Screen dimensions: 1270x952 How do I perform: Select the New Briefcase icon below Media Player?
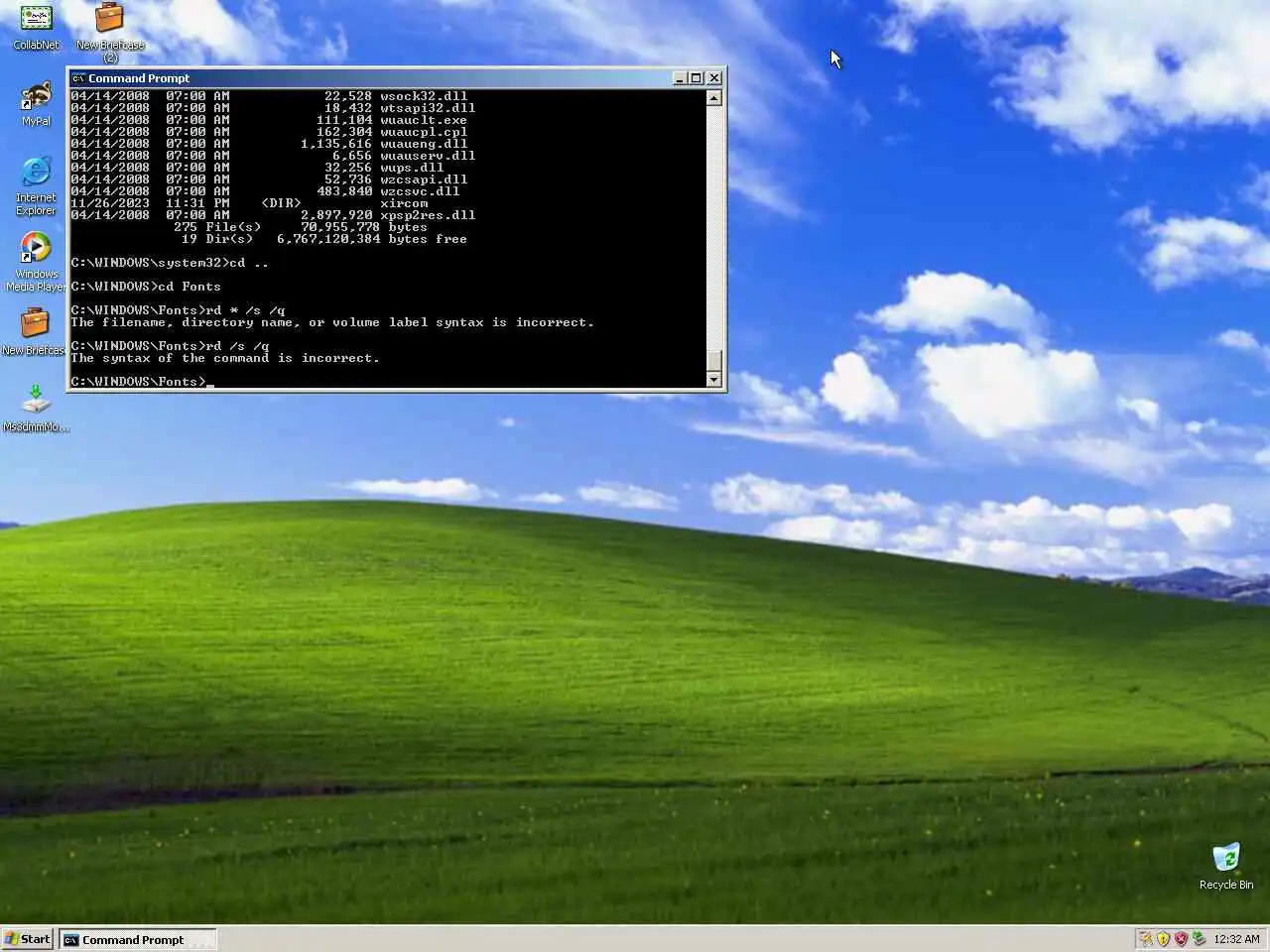[x=34, y=332]
